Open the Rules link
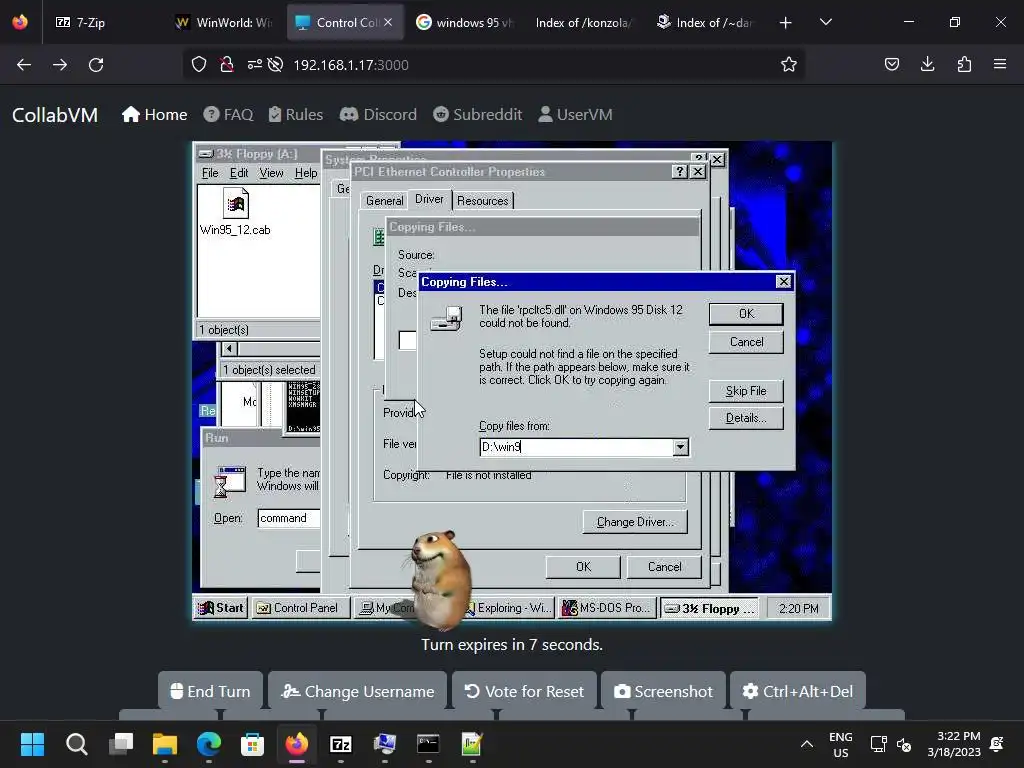This screenshot has height=768, width=1024. (296, 115)
